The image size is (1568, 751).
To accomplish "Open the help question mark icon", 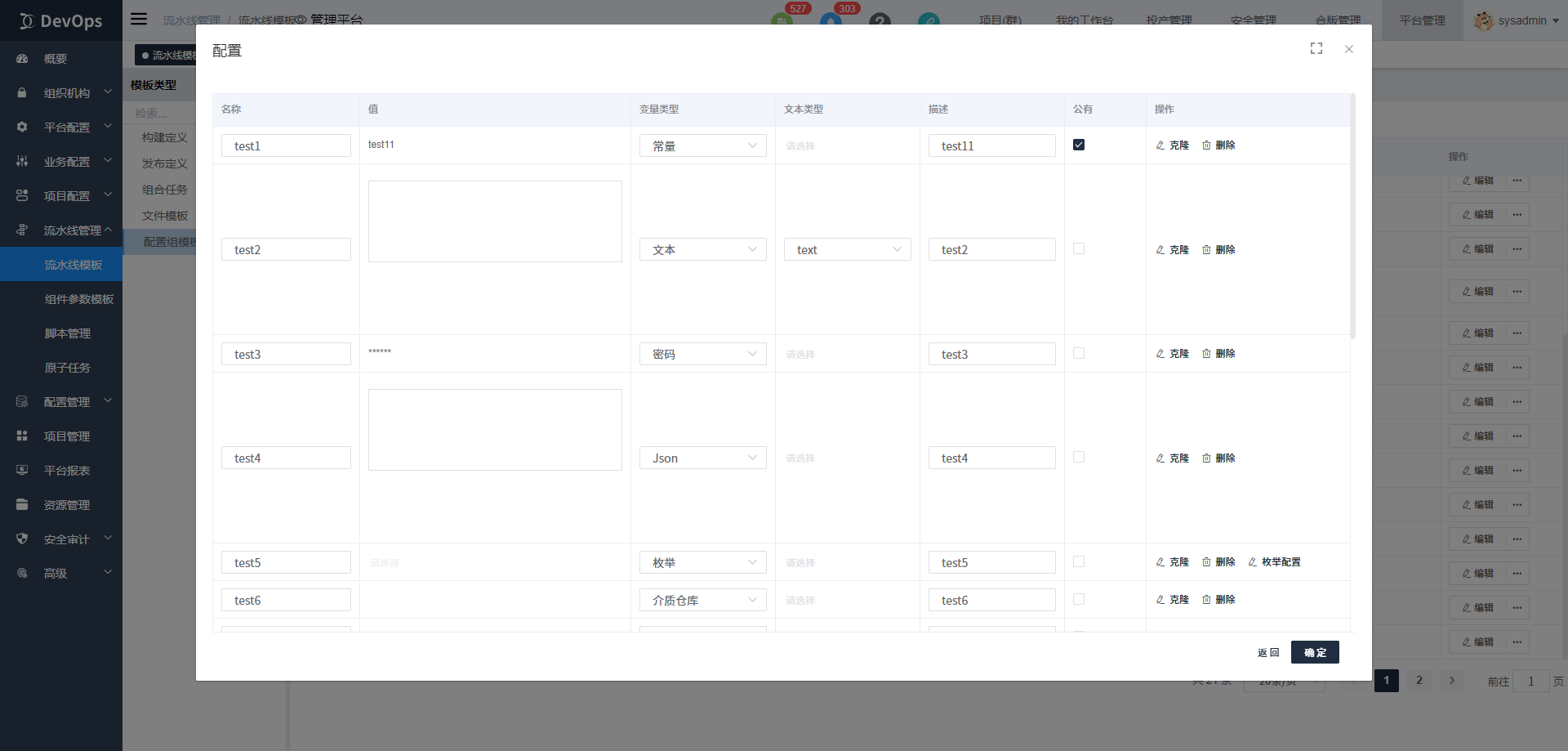I will coord(880,21).
